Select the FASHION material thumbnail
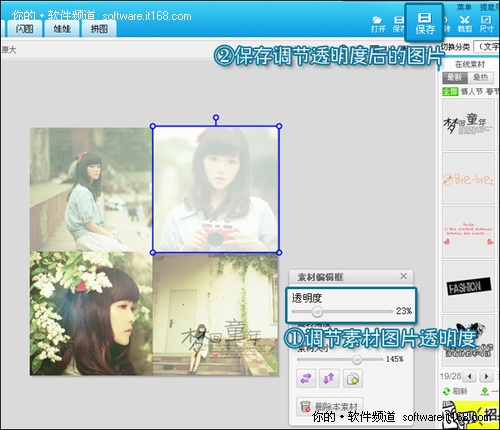500x430 pixels. coord(469,286)
